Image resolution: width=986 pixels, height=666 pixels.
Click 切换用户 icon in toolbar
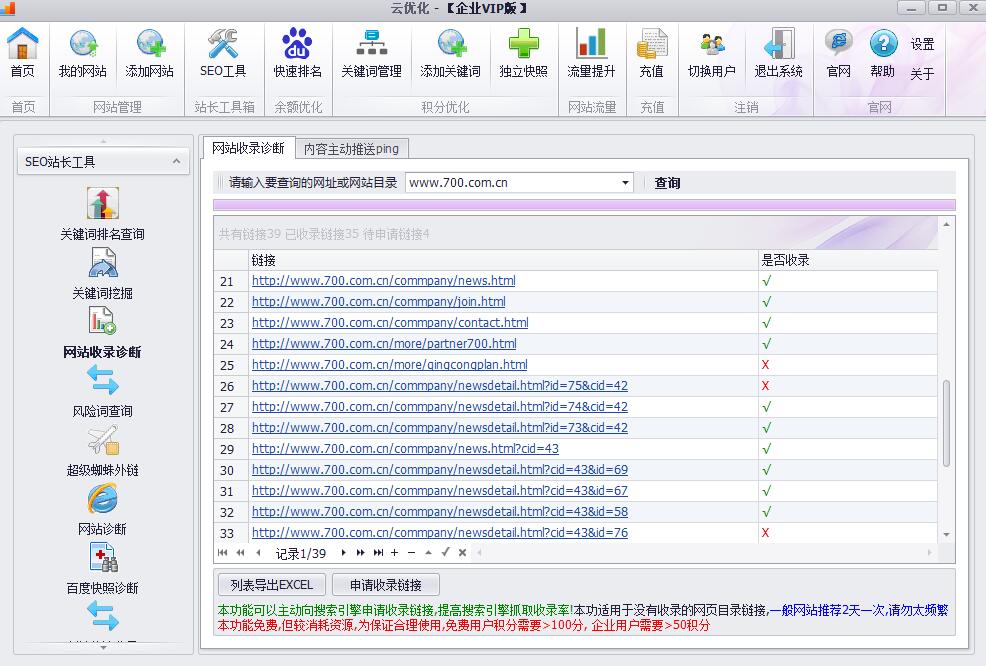click(711, 53)
